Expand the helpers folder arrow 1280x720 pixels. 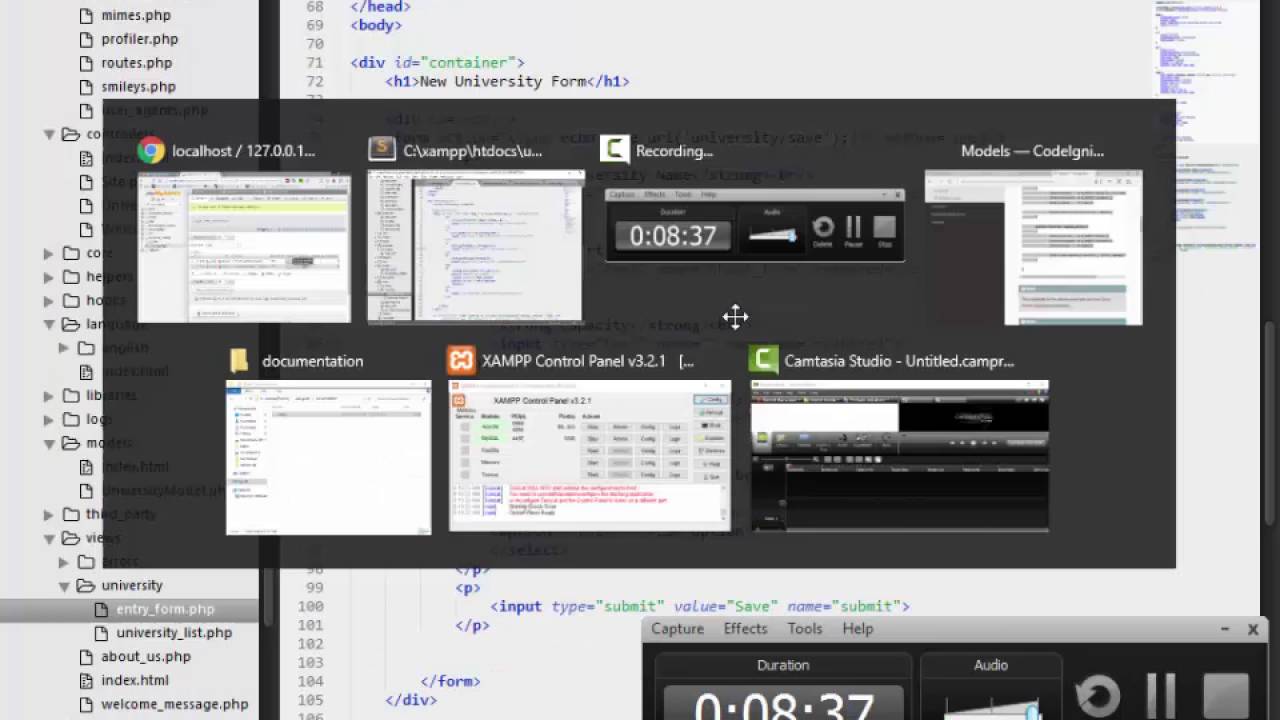click(49, 277)
